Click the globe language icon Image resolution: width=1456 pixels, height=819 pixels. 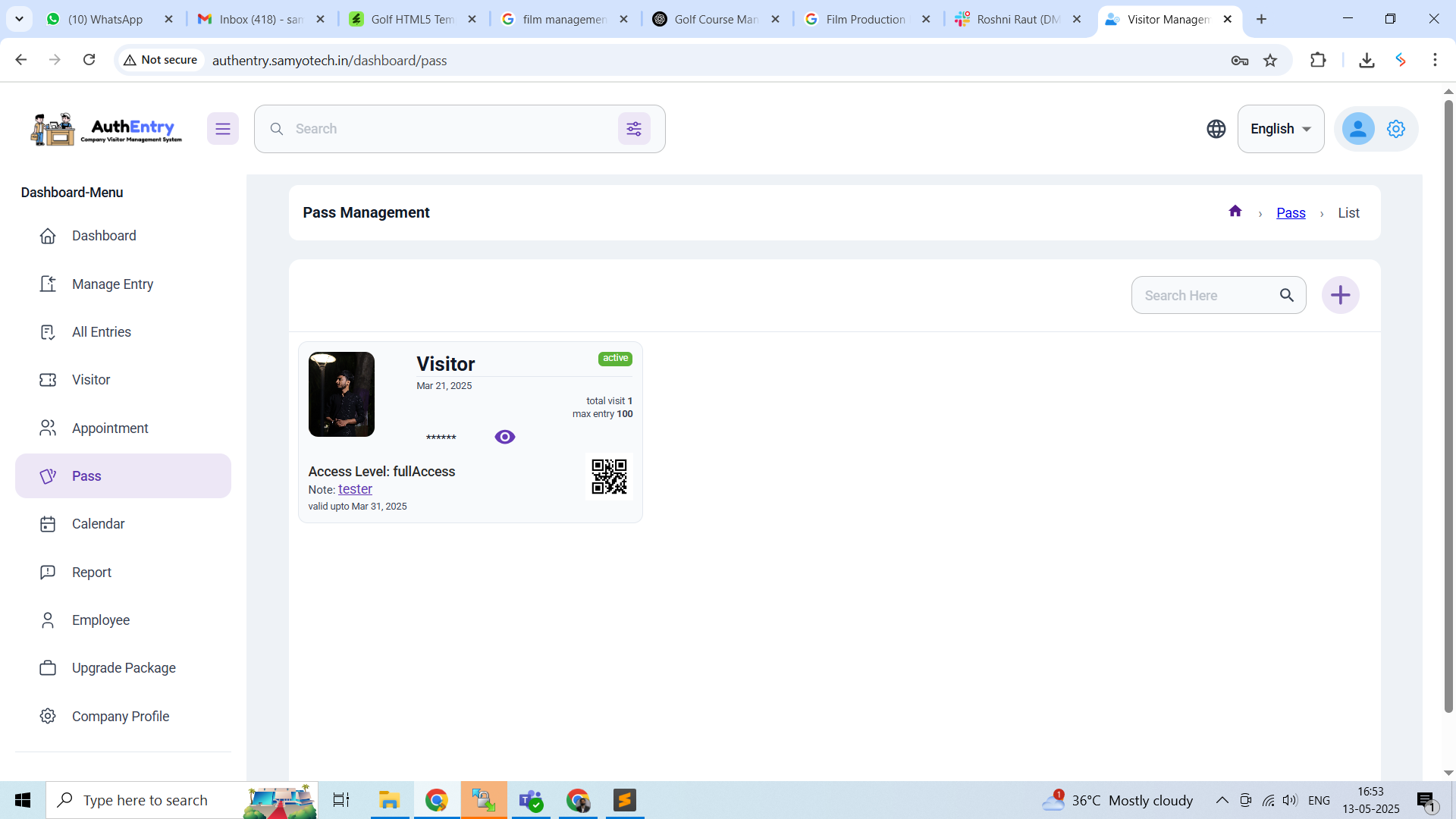point(1216,129)
